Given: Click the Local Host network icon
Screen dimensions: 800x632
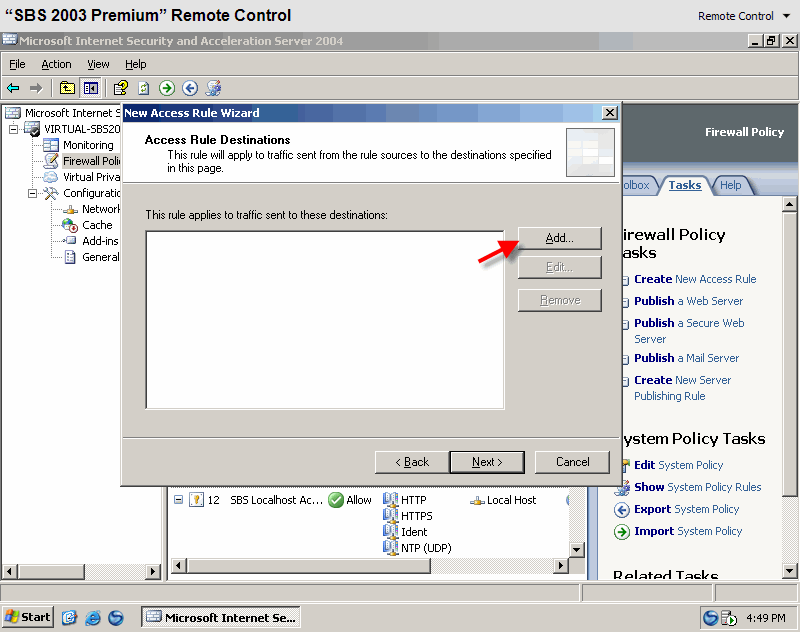Looking at the screenshot, I should [x=477, y=500].
